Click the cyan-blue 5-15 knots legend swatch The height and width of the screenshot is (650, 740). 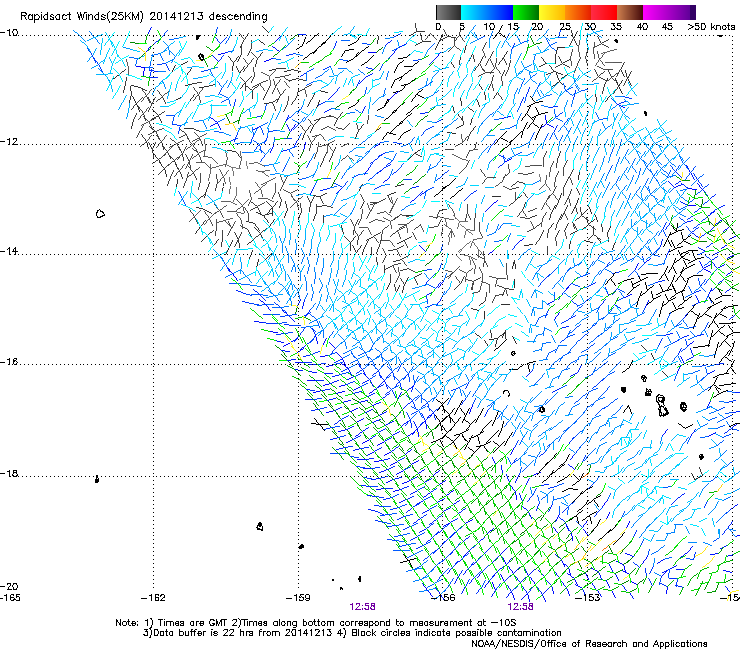pyautogui.click(x=487, y=12)
